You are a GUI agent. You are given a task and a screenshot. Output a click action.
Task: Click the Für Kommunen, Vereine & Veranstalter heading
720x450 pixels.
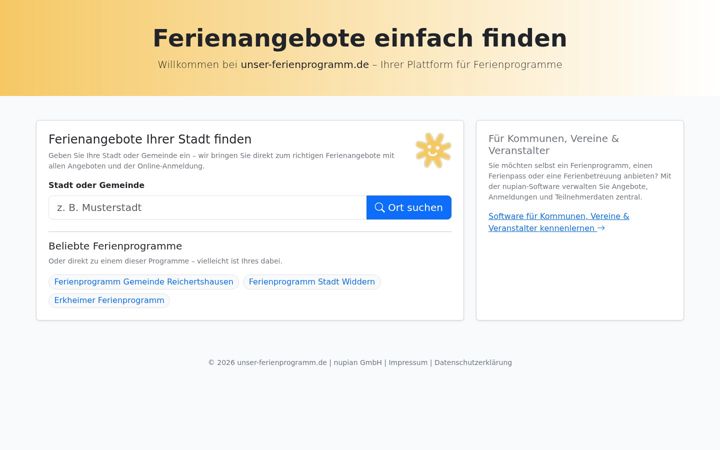click(x=554, y=145)
